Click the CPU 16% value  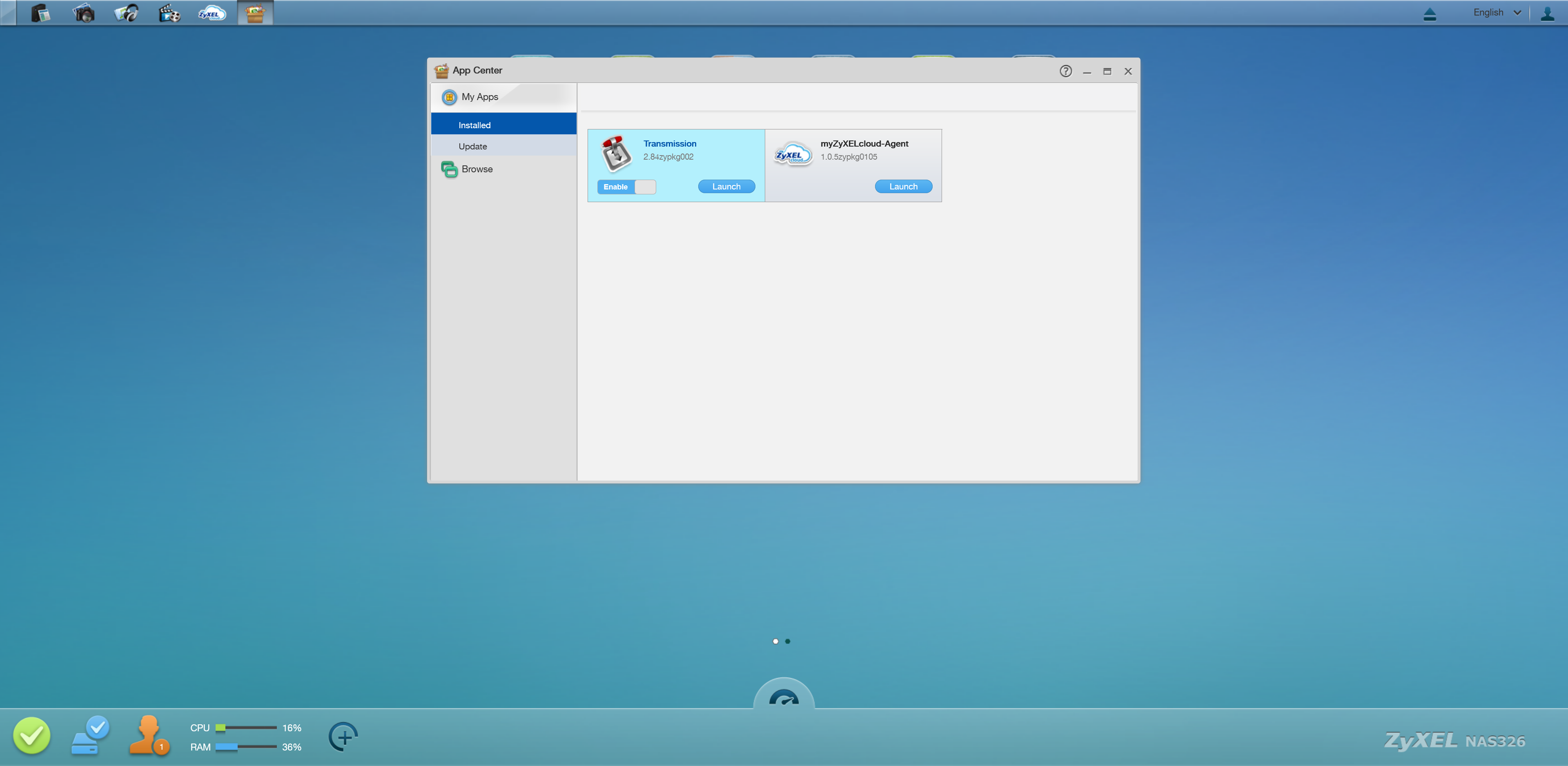292,728
